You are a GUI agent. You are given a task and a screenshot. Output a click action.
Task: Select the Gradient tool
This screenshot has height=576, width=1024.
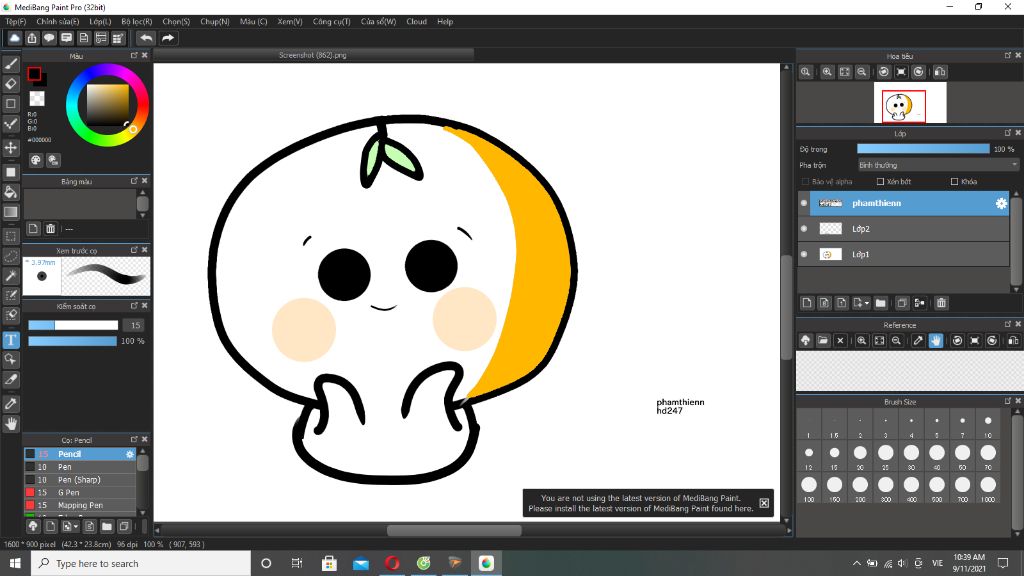click(11, 212)
